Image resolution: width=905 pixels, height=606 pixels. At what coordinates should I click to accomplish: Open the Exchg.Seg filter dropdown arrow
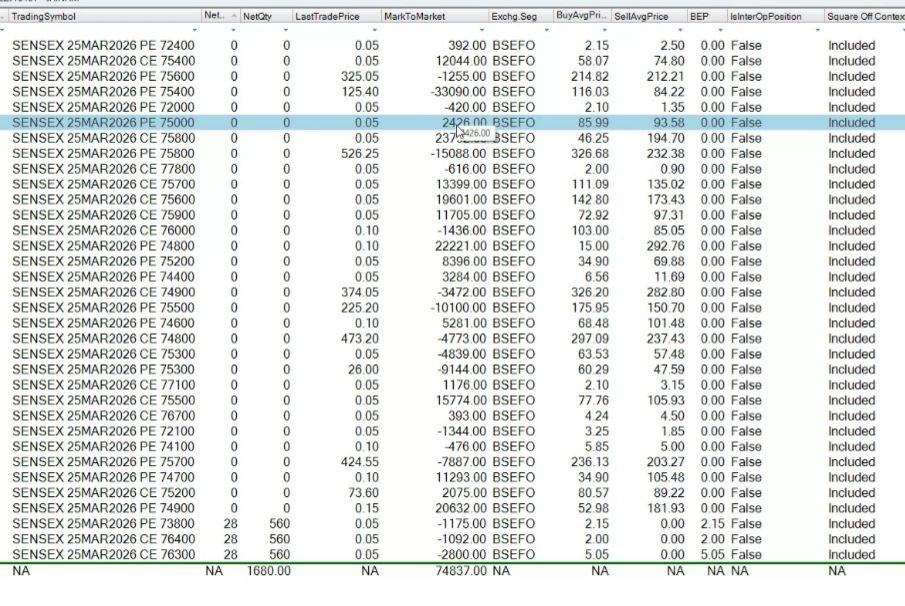[x=547, y=29]
